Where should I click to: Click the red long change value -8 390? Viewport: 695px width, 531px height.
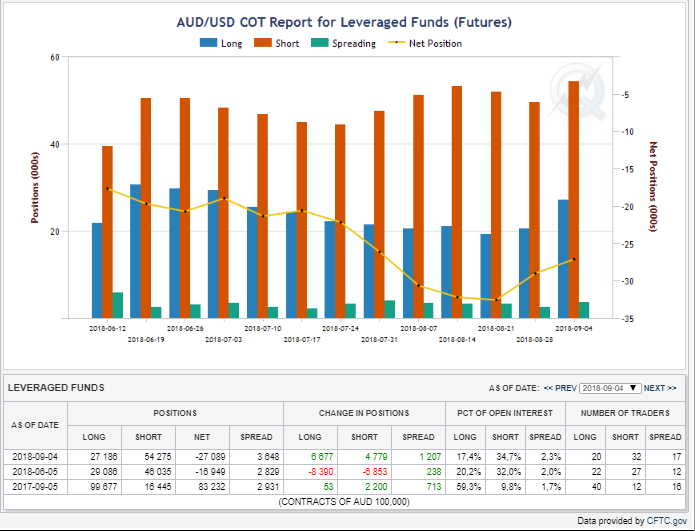click(x=320, y=472)
